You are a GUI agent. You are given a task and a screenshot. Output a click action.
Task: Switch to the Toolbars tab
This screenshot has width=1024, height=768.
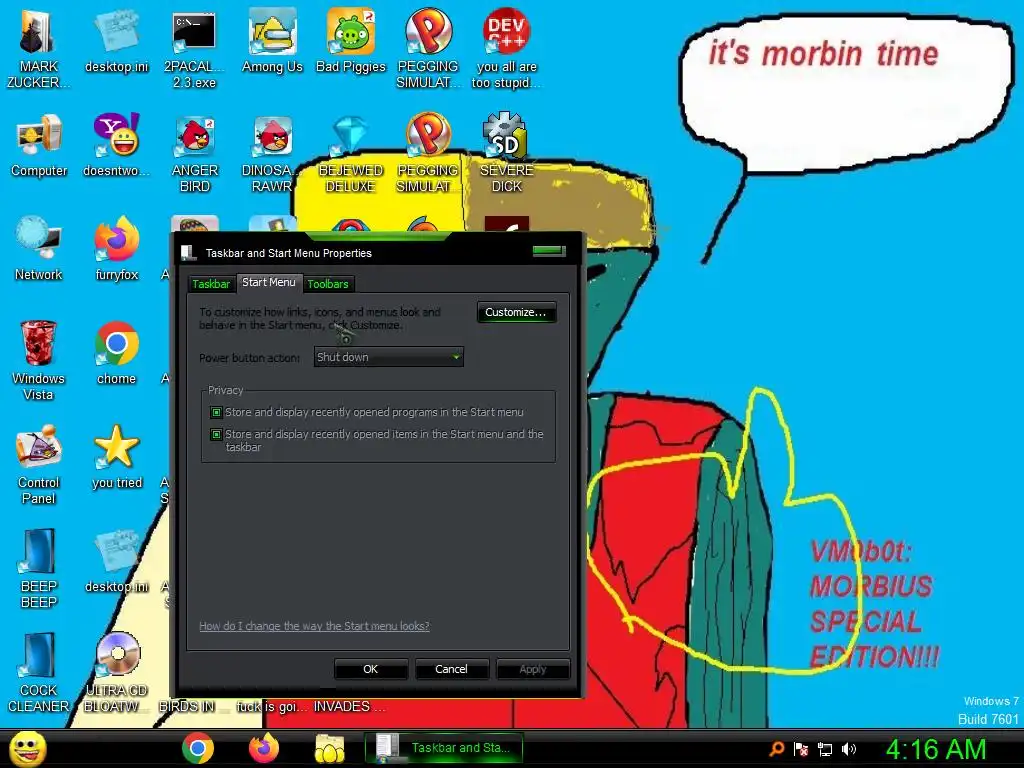(x=328, y=284)
